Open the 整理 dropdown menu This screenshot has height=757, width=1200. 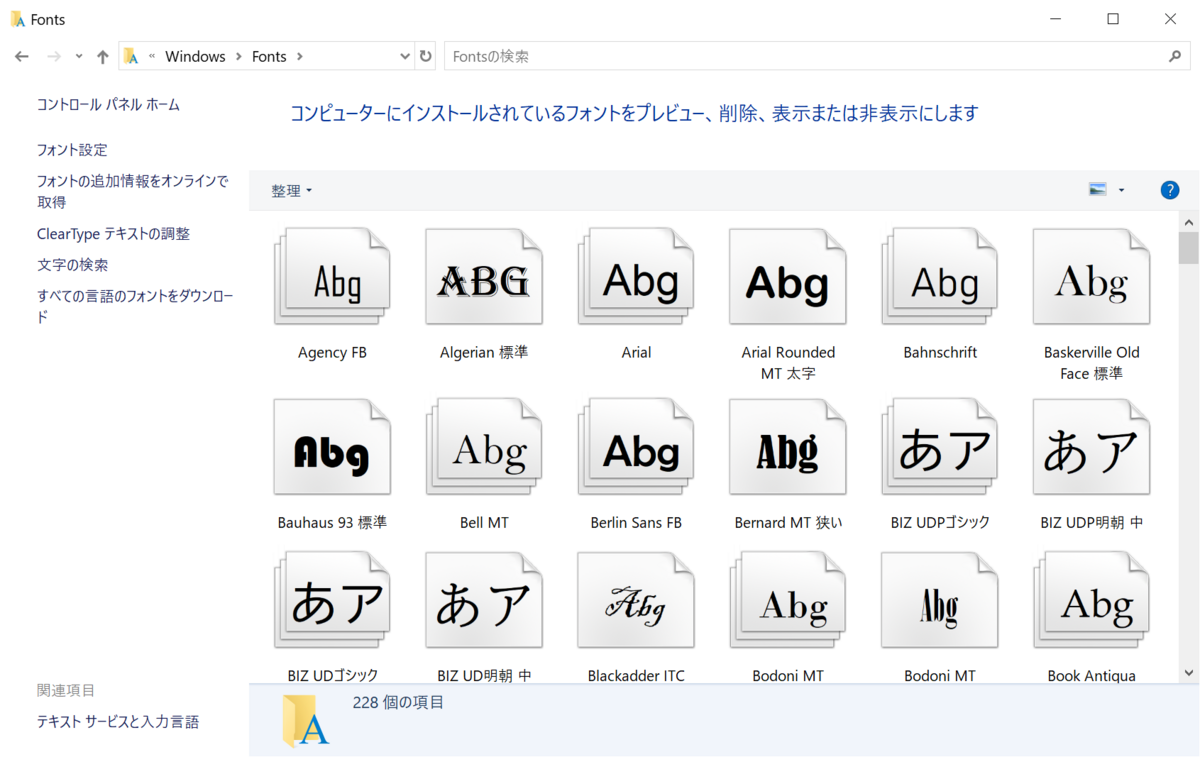291,190
